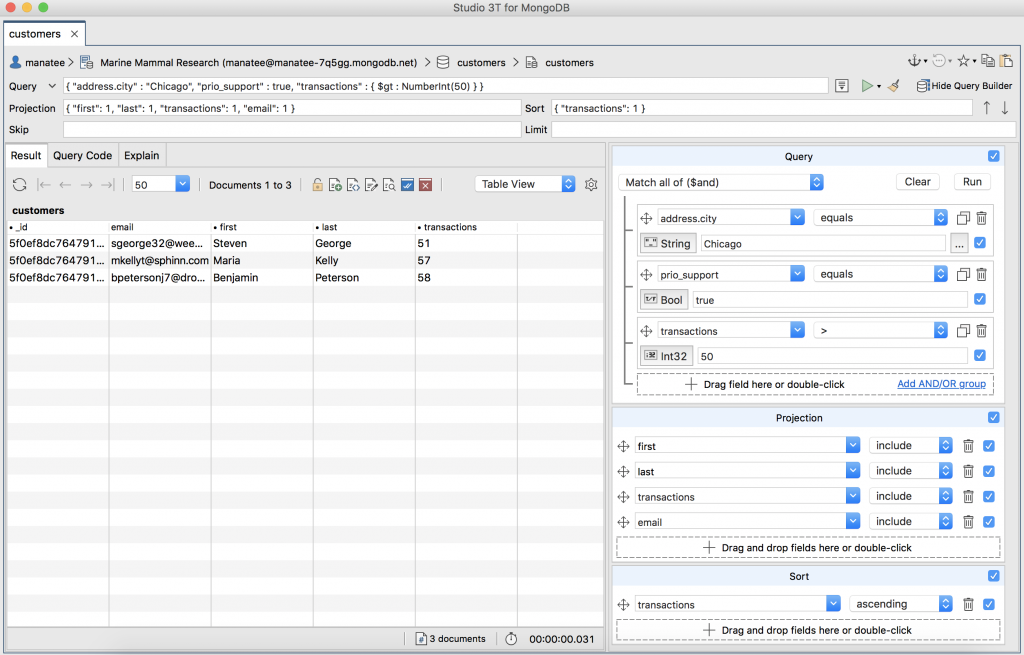Duplicate the prio_support query condition
The height and width of the screenshot is (655, 1024).
tap(963, 274)
